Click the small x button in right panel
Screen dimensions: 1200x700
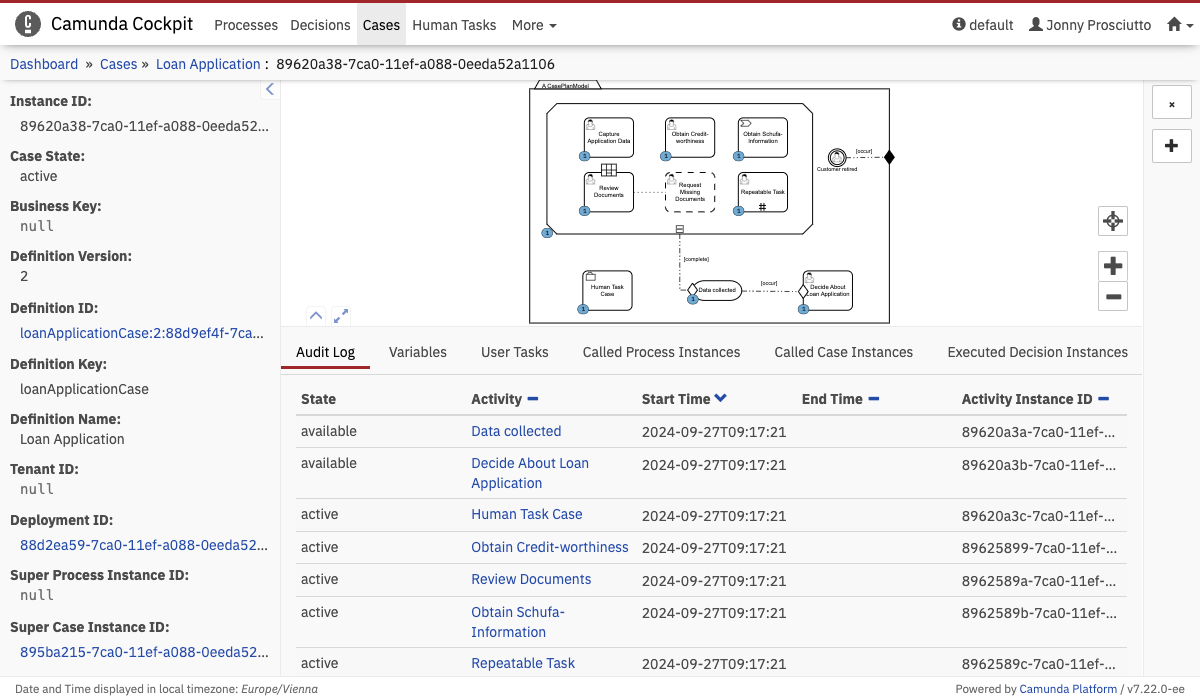[x=1171, y=103]
